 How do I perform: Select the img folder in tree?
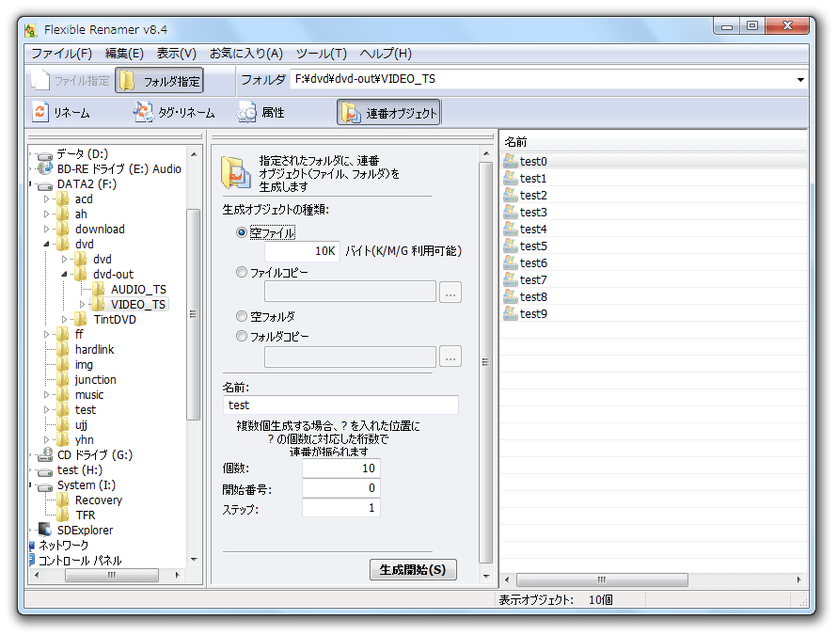pos(84,364)
